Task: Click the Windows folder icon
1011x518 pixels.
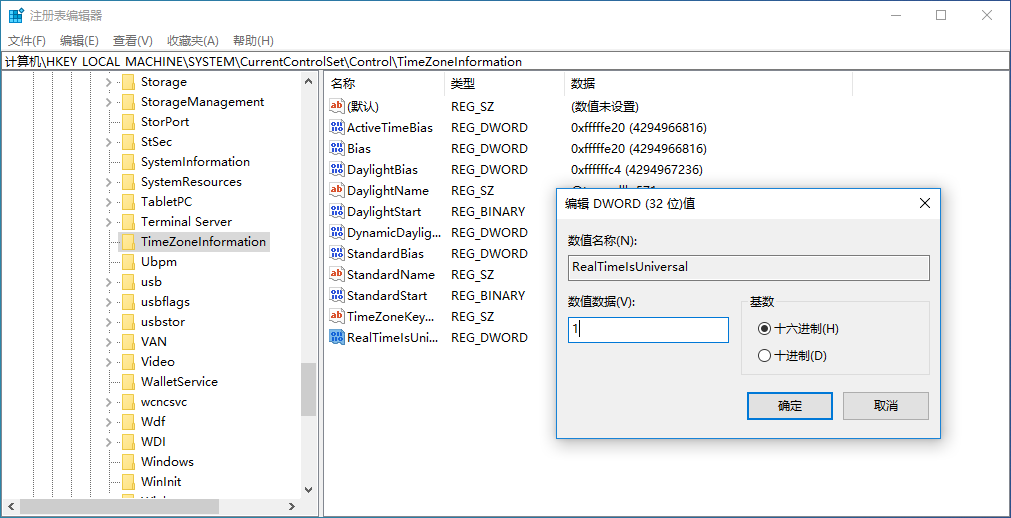Action: tap(128, 462)
